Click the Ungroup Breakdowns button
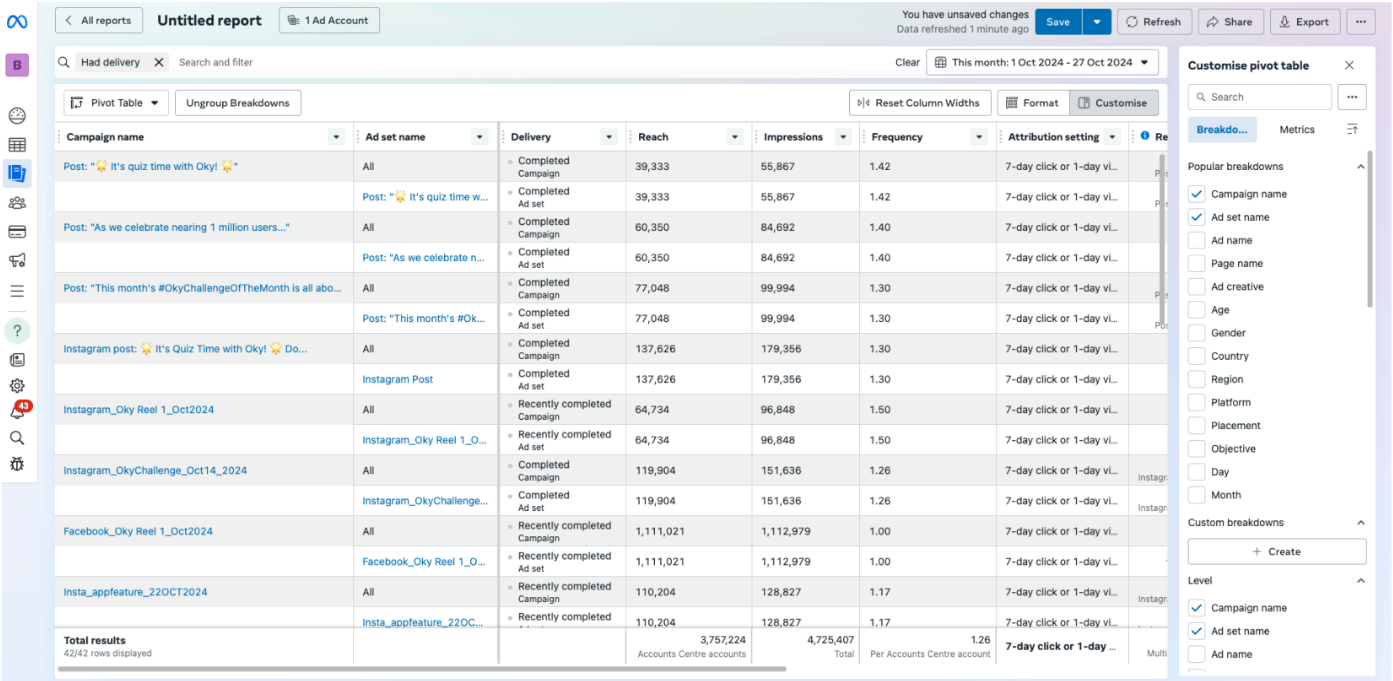Viewport: 1393px width, 681px height. click(x=237, y=103)
